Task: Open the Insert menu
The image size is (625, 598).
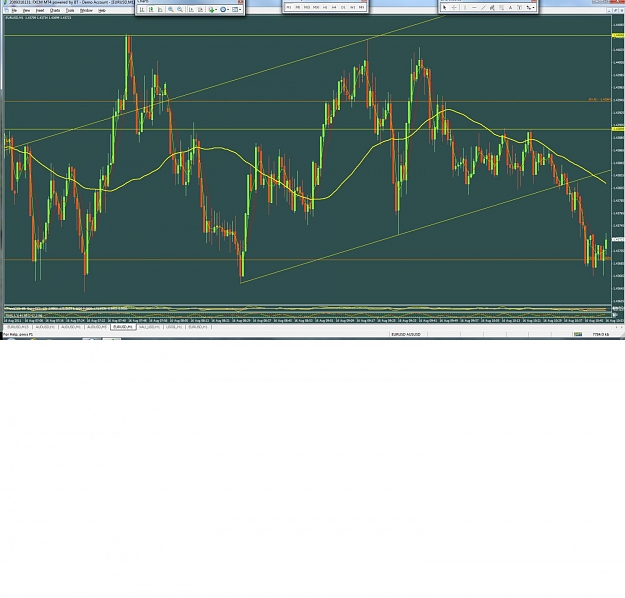Action: pyautogui.click(x=40, y=10)
